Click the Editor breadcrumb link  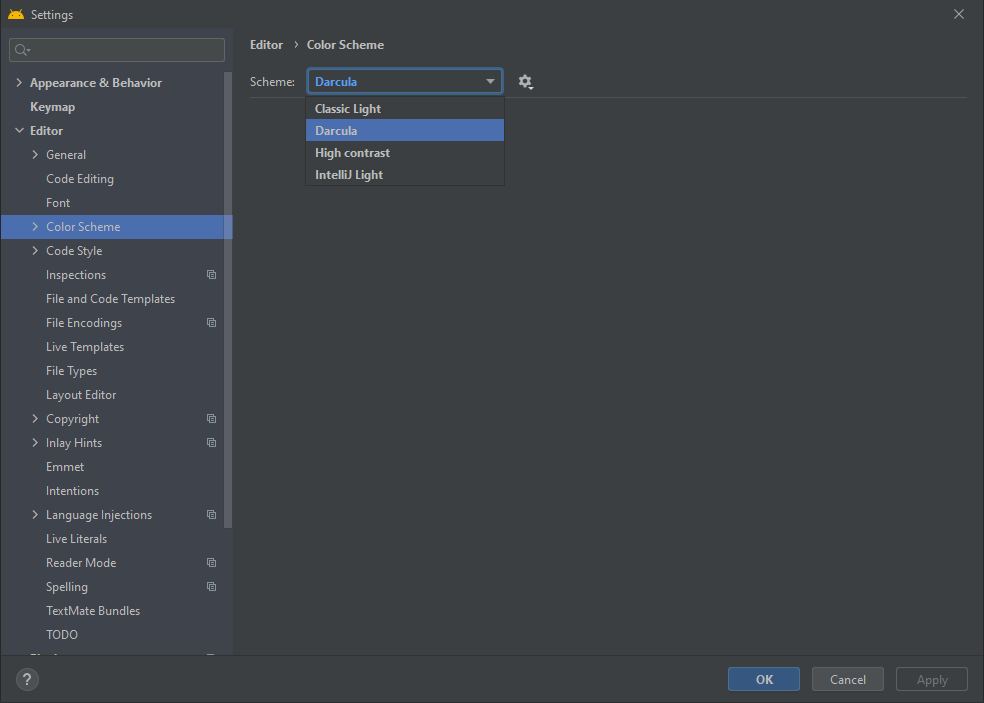point(266,44)
